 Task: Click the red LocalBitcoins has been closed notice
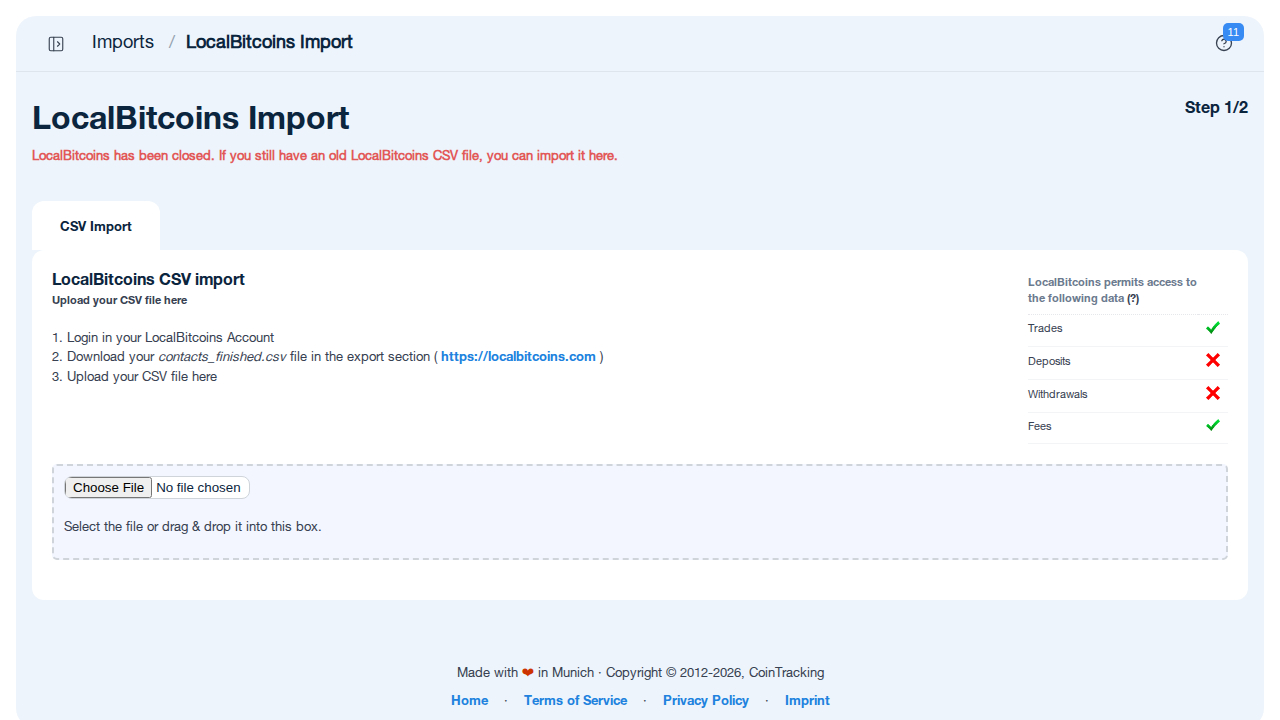325,155
